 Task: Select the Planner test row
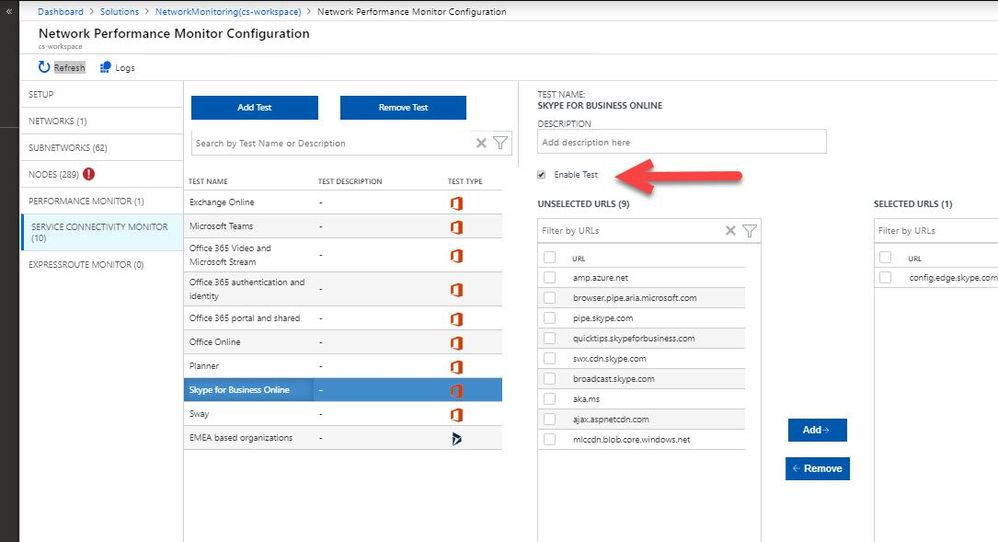click(x=343, y=366)
